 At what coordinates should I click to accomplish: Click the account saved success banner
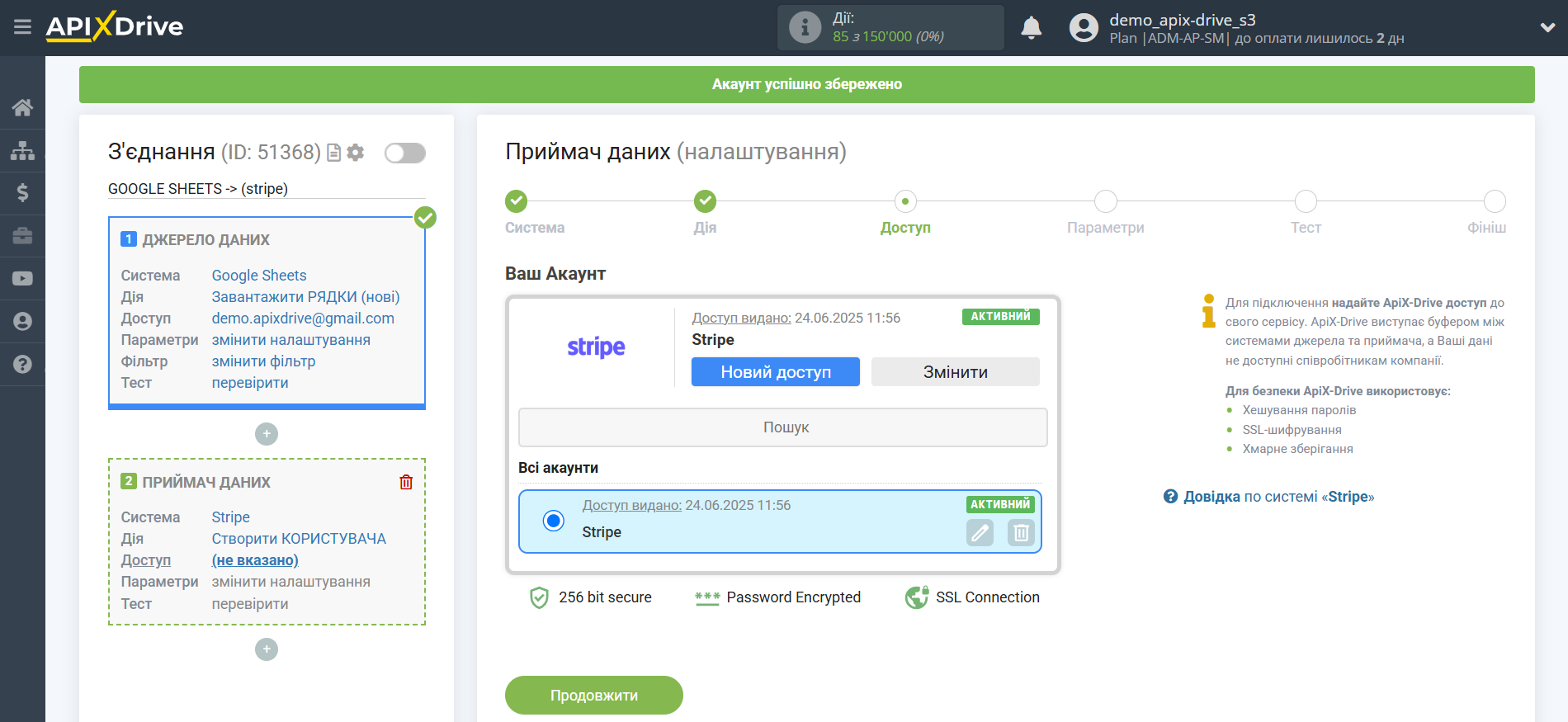click(806, 84)
